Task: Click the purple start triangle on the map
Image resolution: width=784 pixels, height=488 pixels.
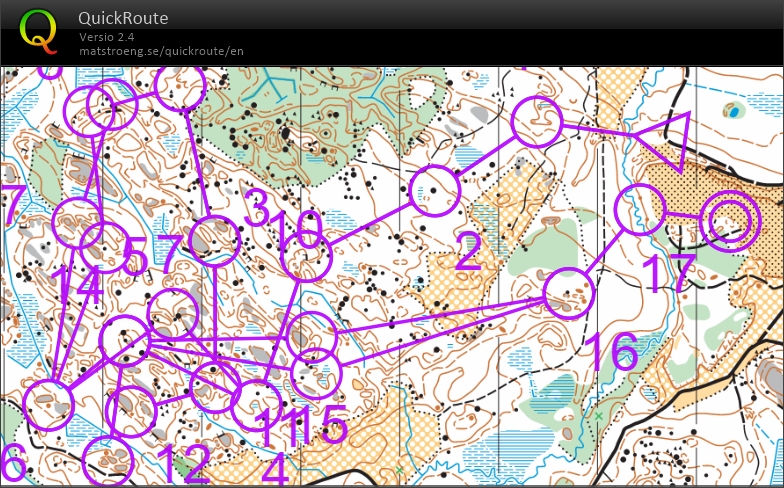Action: tap(663, 141)
